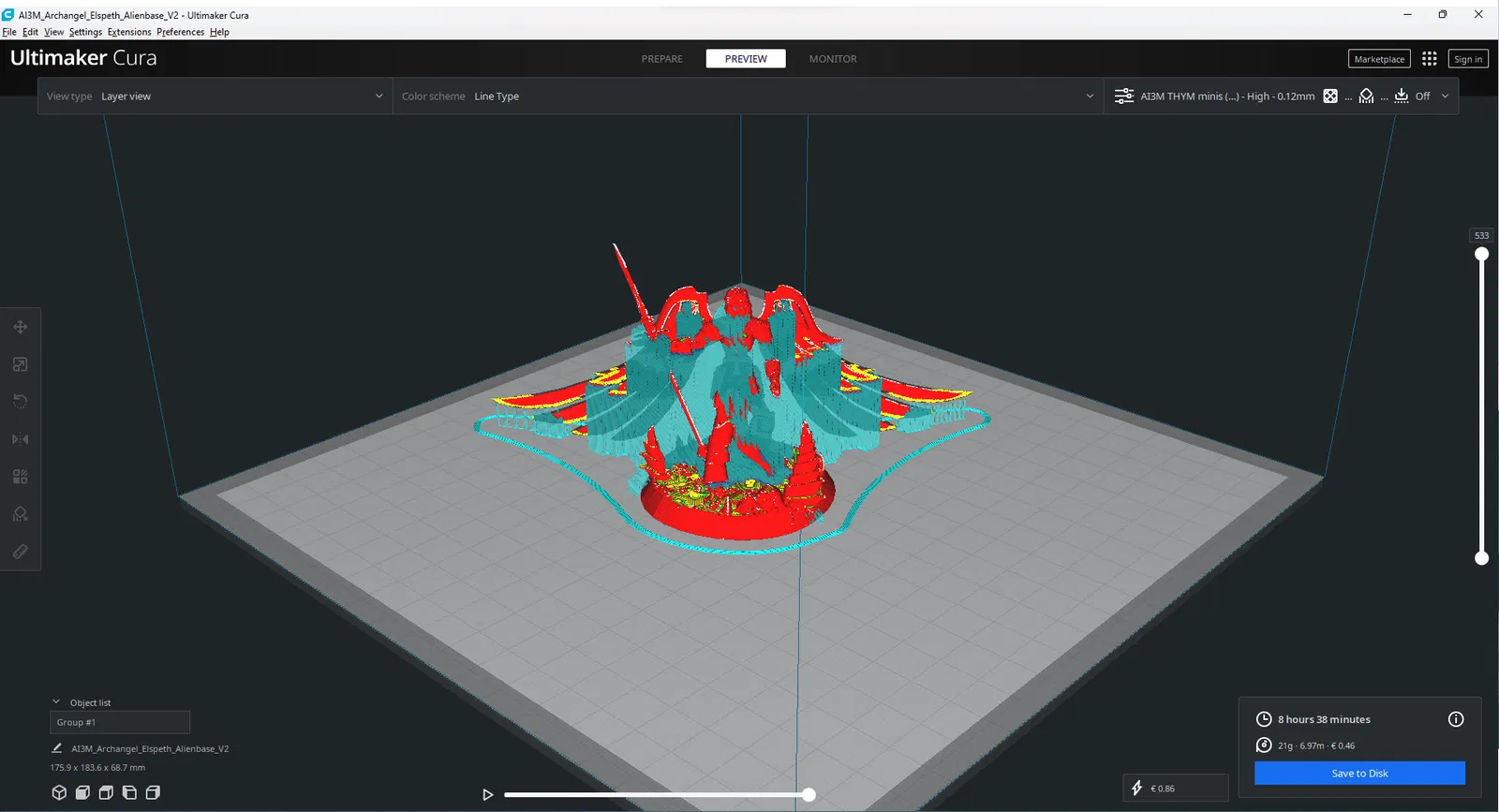This screenshot has width=1499, height=812.
Task: Play the layer path simulation
Action: pos(487,794)
